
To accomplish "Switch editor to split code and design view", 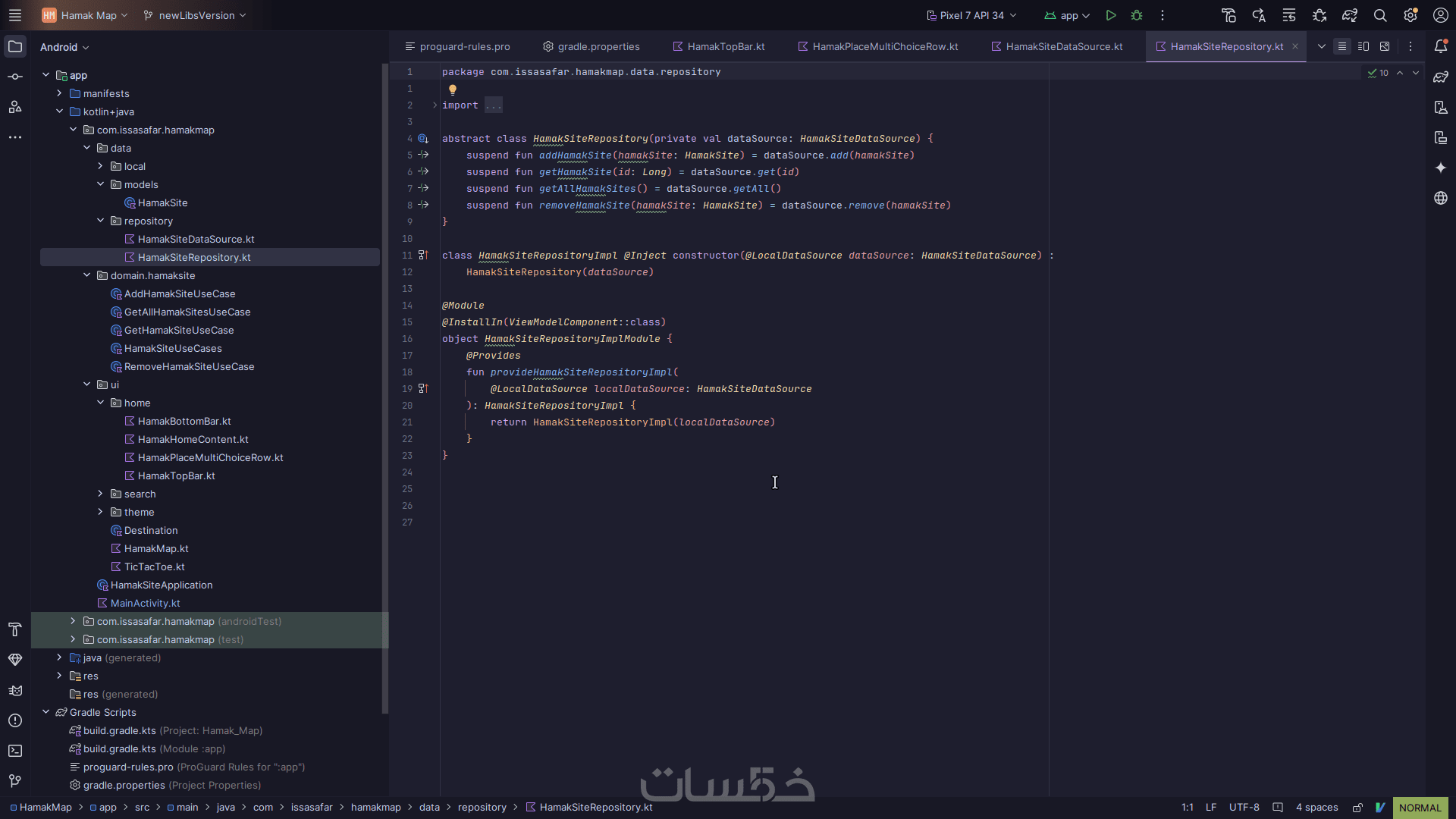I will coord(1363,46).
